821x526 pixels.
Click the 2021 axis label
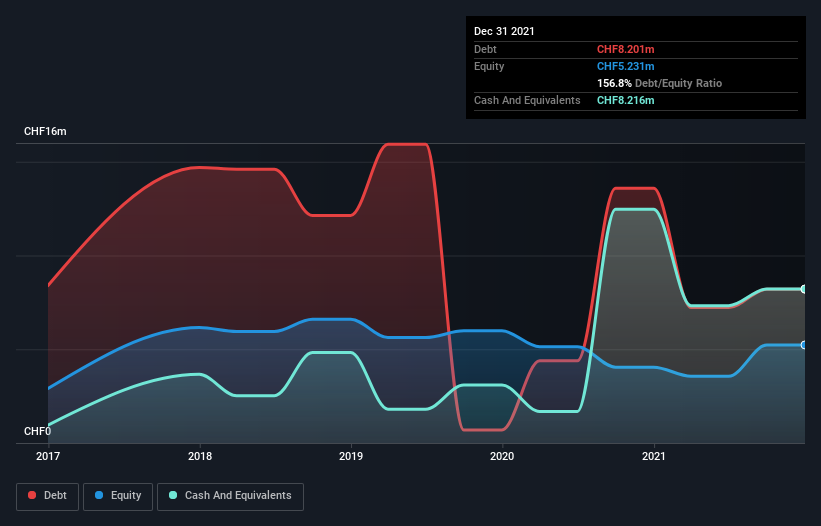654,456
